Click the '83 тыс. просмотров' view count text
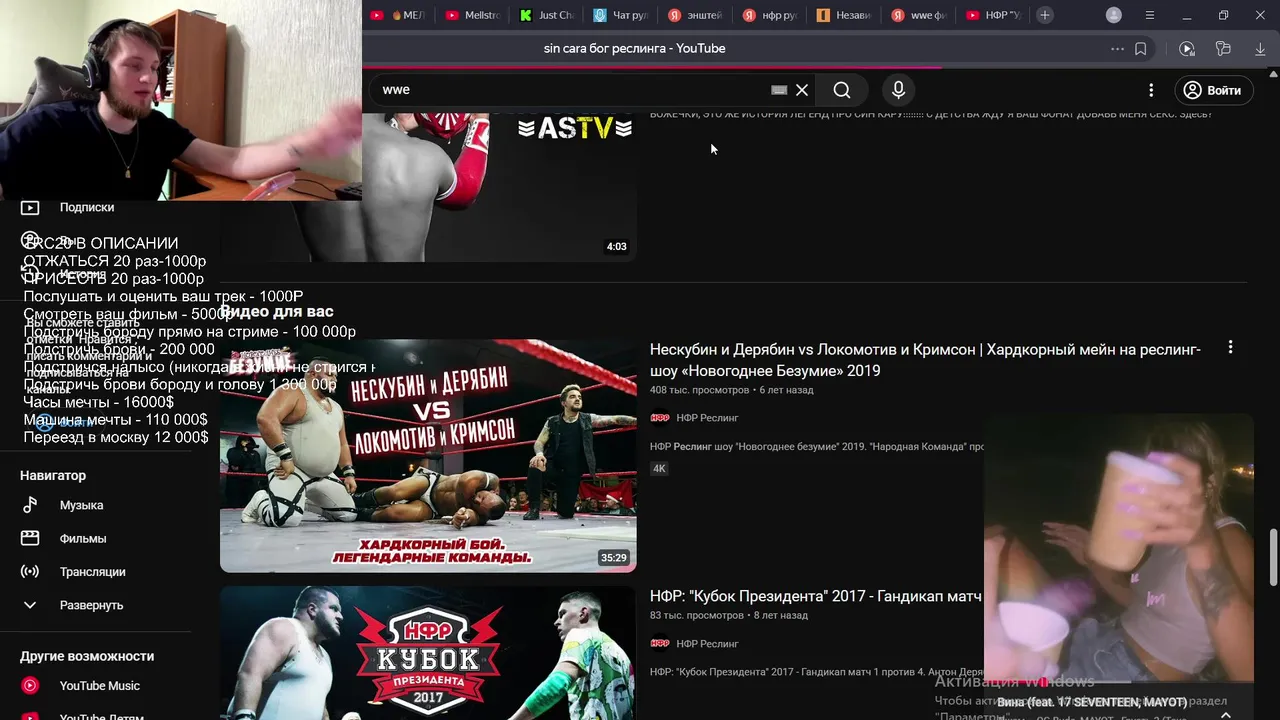1280x720 pixels. point(697,615)
